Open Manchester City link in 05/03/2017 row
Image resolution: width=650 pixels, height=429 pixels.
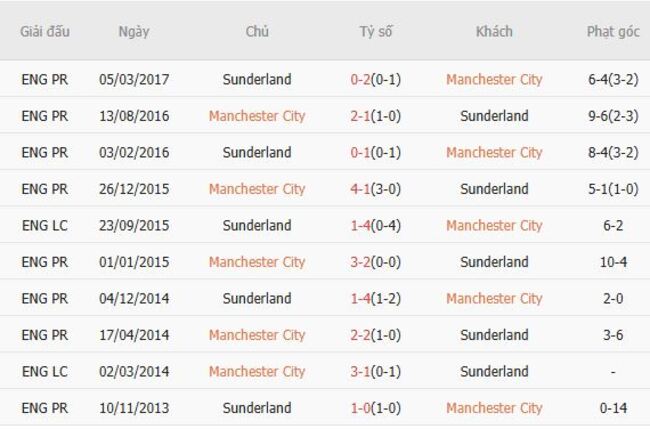[494, 79]
